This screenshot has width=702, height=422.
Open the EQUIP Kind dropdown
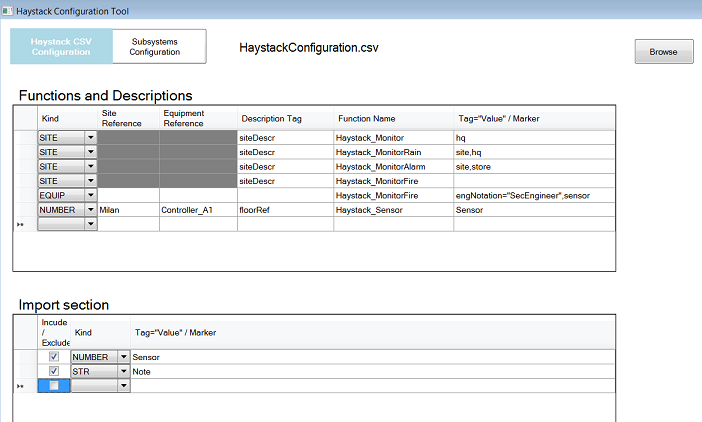point(90,196)
